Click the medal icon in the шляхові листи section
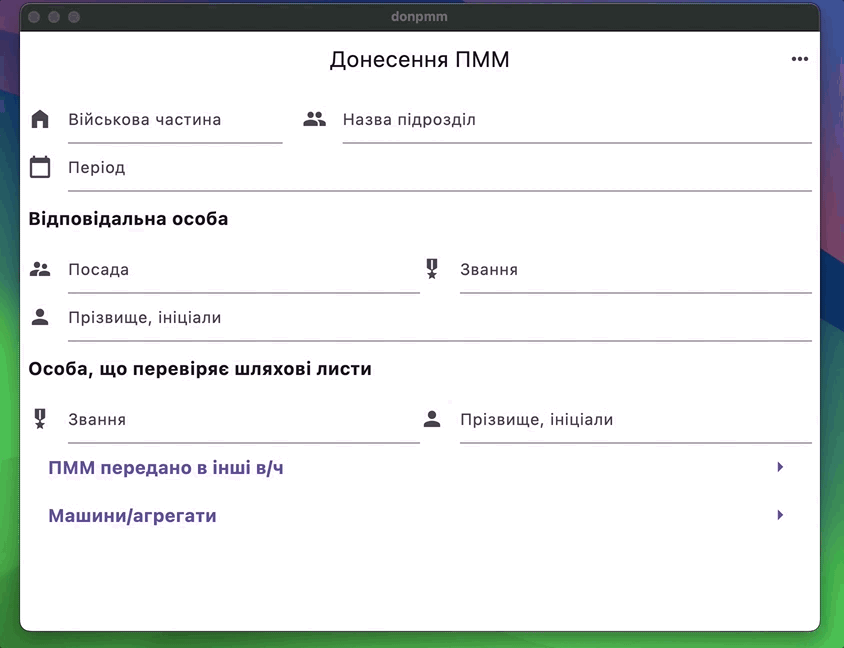 tap(40, 419)
